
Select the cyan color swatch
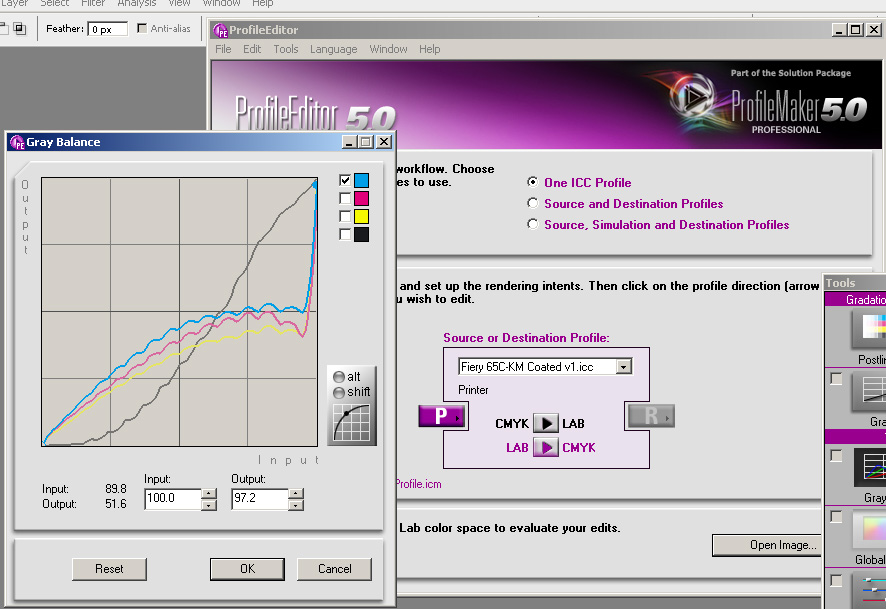(x=362, y=180)
